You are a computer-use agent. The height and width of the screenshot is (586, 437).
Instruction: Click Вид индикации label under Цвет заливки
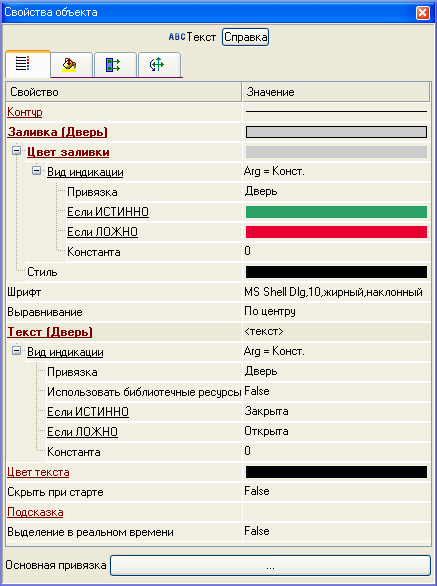pyautogui.click(x=85, y=172)
